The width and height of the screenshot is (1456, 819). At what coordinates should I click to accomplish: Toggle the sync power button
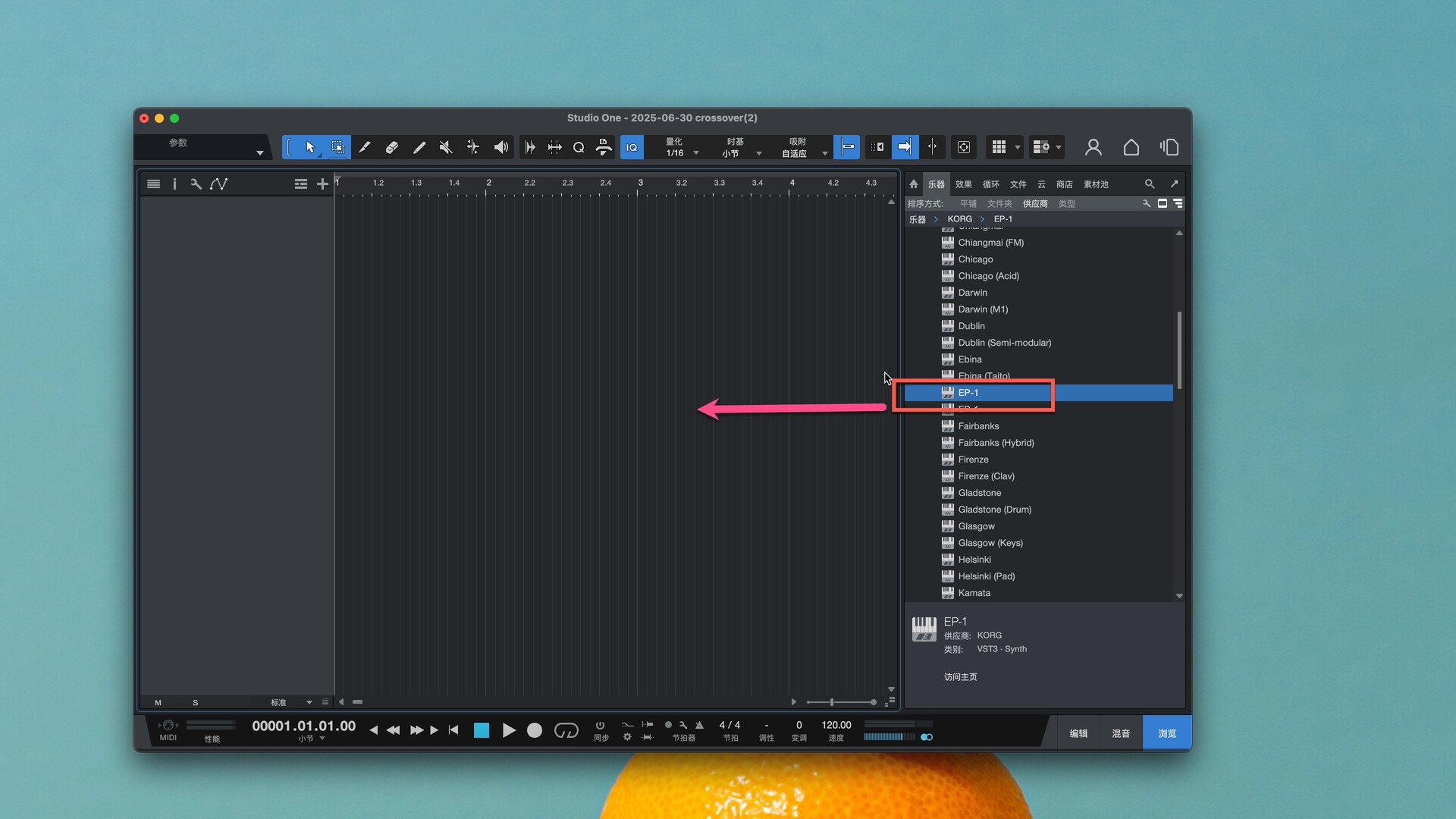tap(600, 725)
